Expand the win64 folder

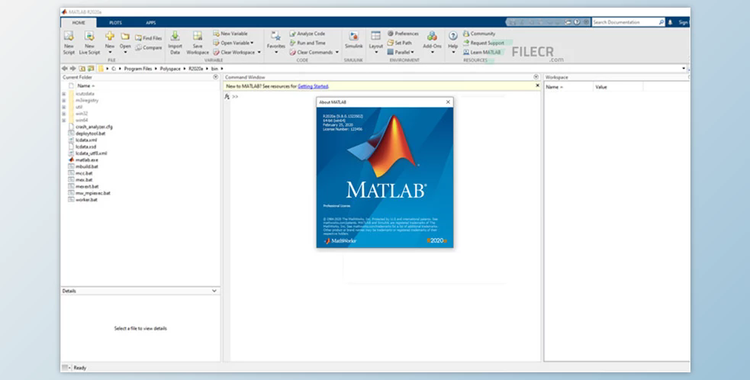click(x=64, y=120)
